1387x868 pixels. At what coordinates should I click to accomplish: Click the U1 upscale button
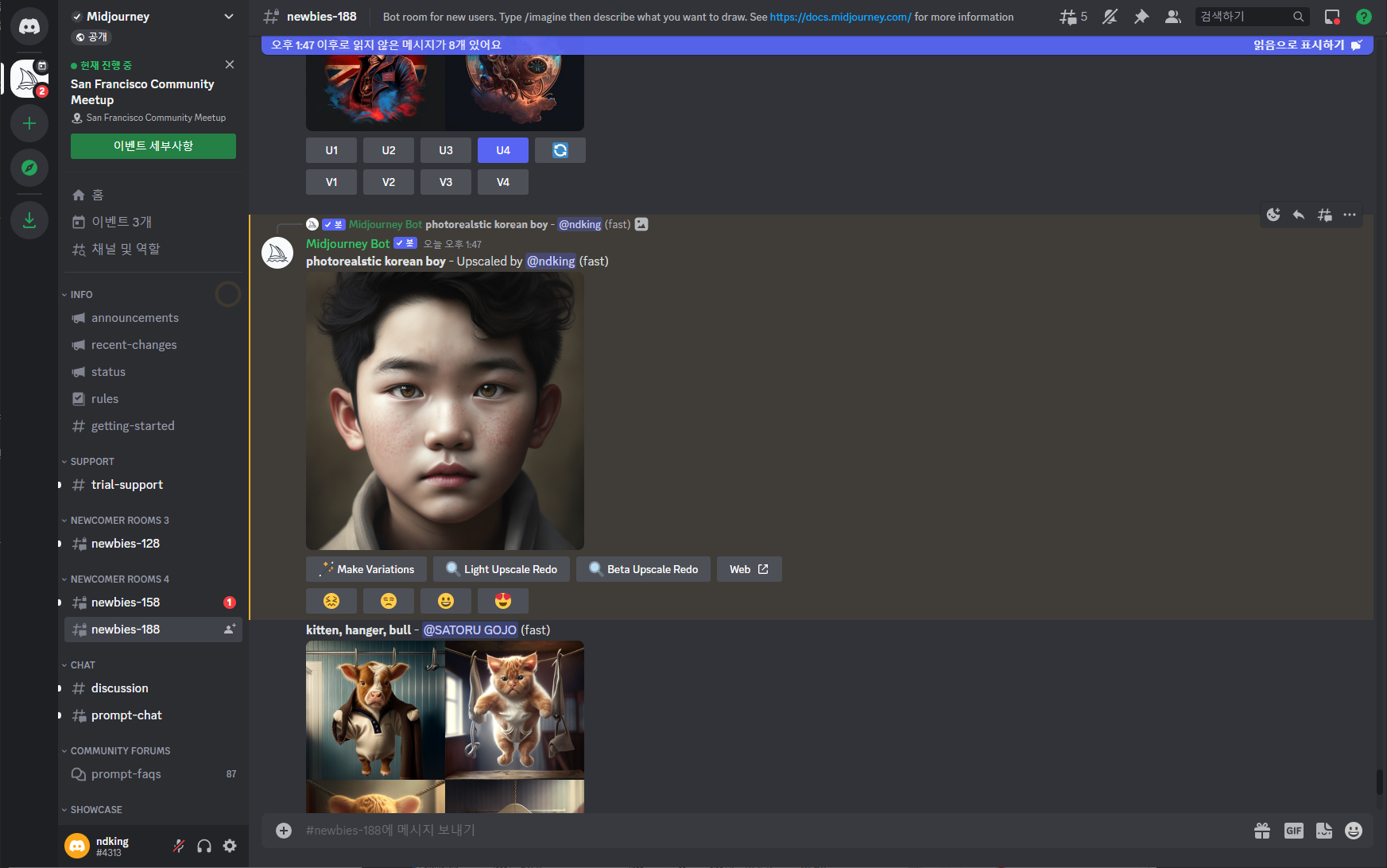331,150
